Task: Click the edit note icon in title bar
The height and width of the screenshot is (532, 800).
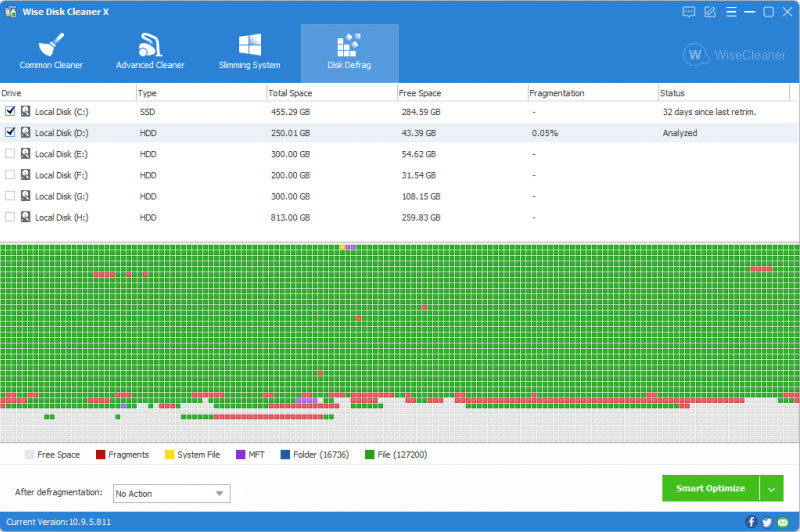Action: (x=710, y=12)
